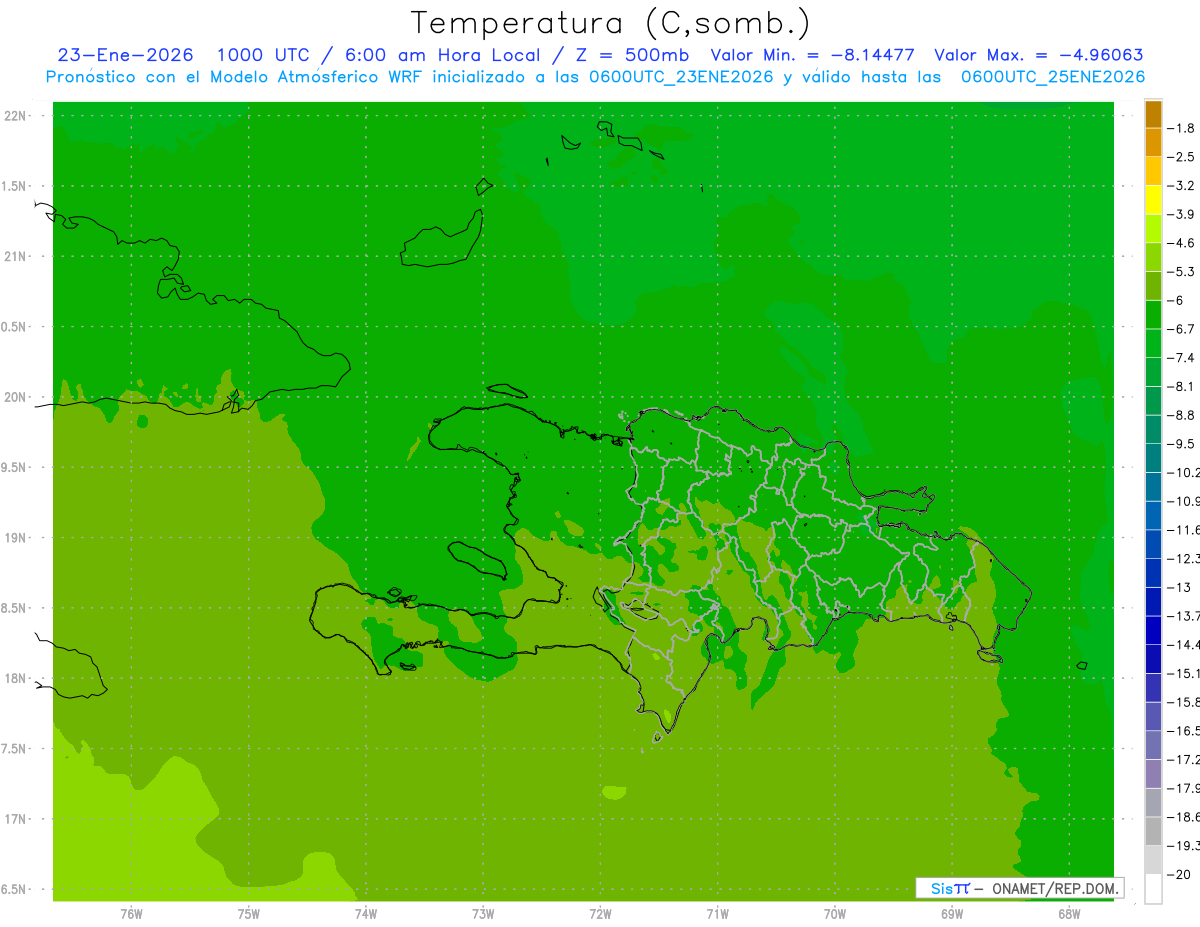Click the "-1.8" legend value
The image size is (1200, 927).
coord(1182,128)
